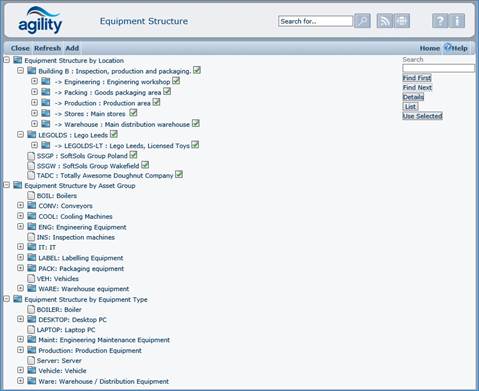Screen dimensions: 479x391
Task: Open Help in the menu bar
Action: (x=456, y=48)
